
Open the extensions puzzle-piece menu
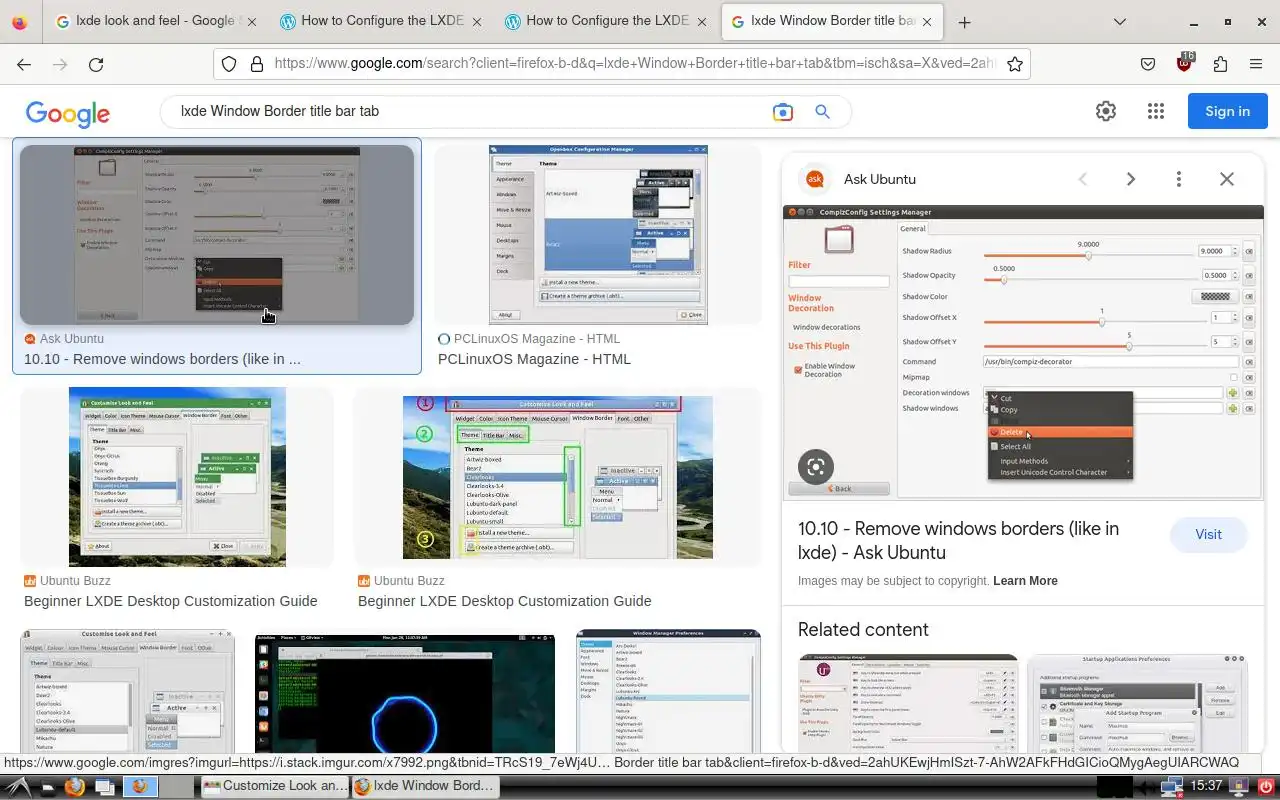click(x=1220, y=64)
